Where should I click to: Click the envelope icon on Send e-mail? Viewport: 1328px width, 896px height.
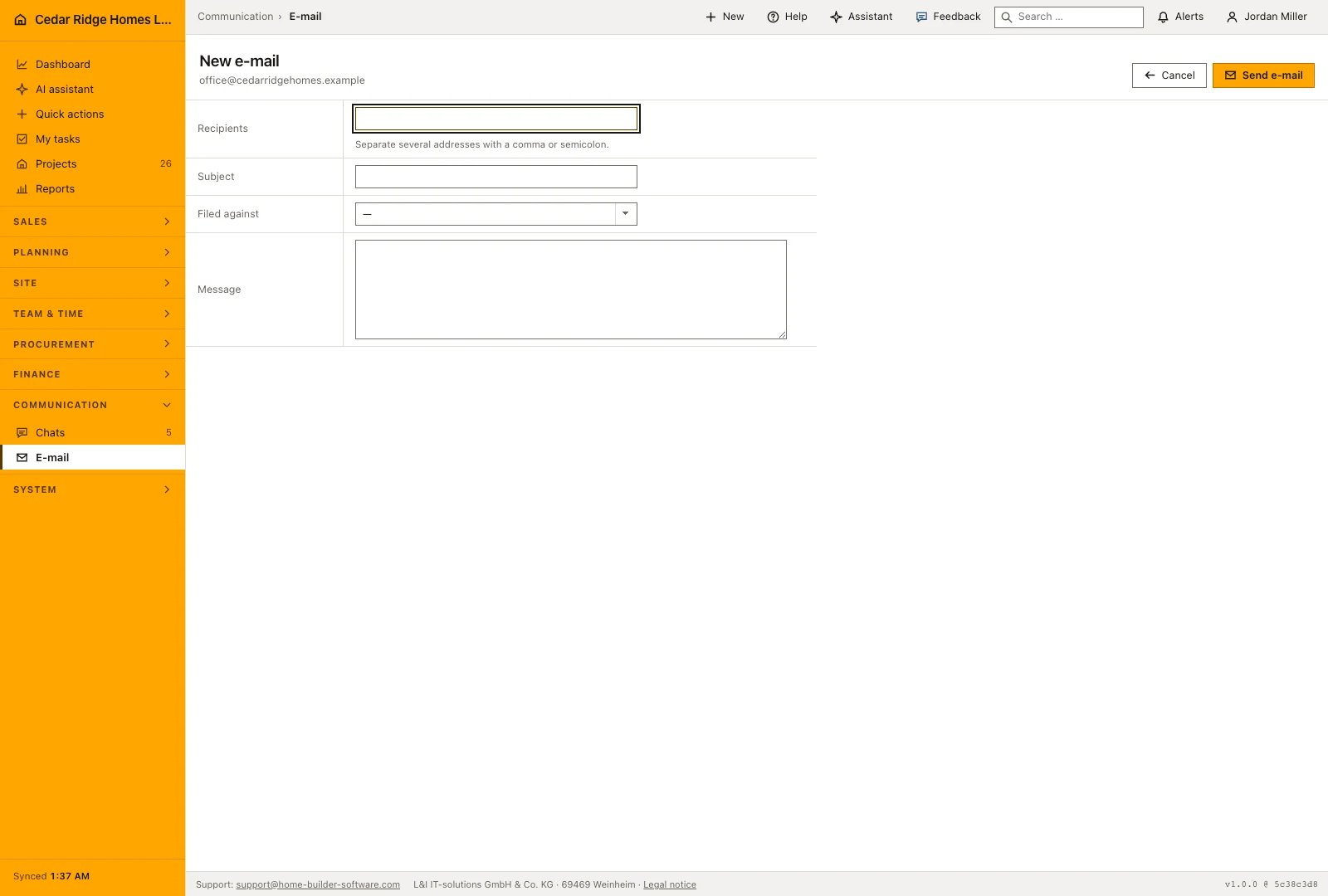[x=1231, y=75]
